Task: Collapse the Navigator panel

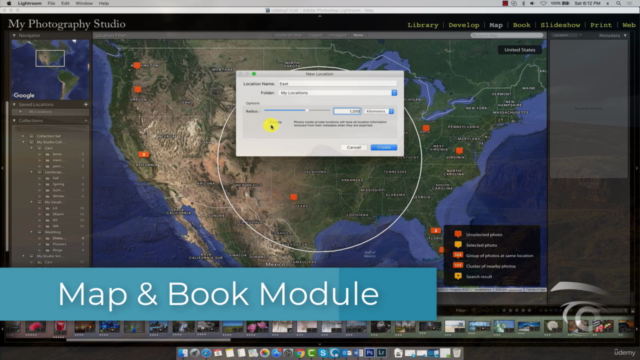Action: pyautogui.click(x=14, y=36)
